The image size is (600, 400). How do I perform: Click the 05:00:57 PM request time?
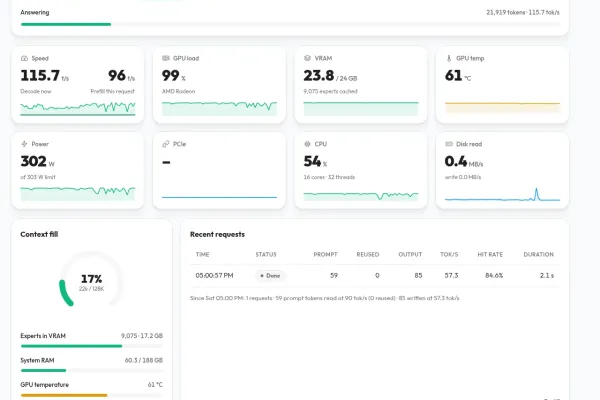214,276
